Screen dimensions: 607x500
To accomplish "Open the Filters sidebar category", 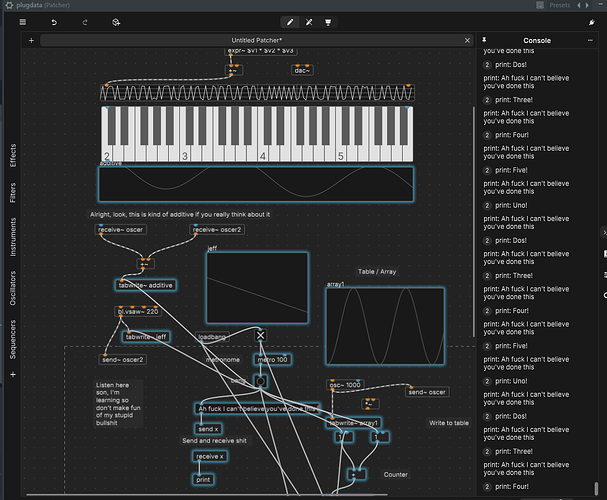I will (13, 193).
